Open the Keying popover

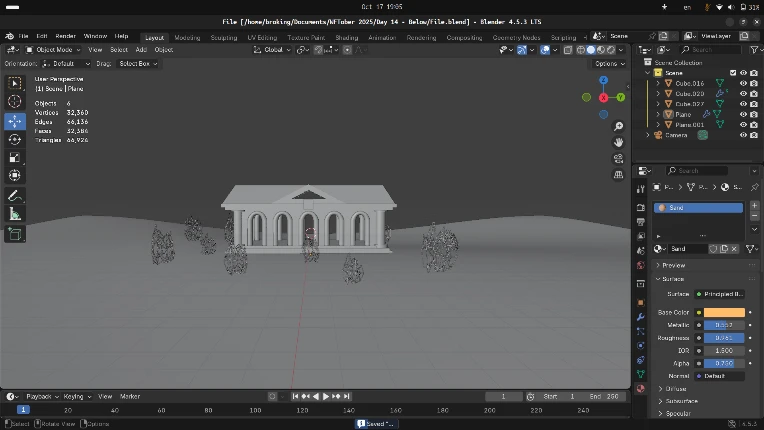(76, 396)
